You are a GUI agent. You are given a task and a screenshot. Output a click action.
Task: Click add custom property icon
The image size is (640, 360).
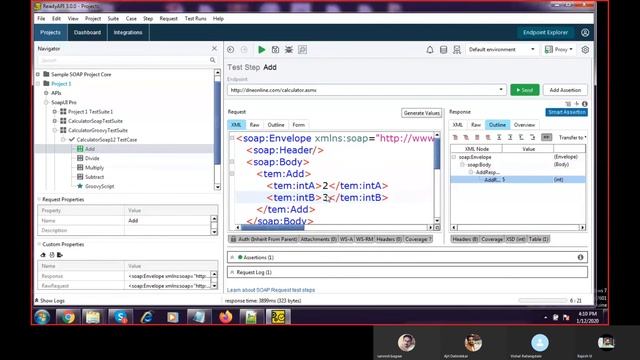click(x=43, y=255)
